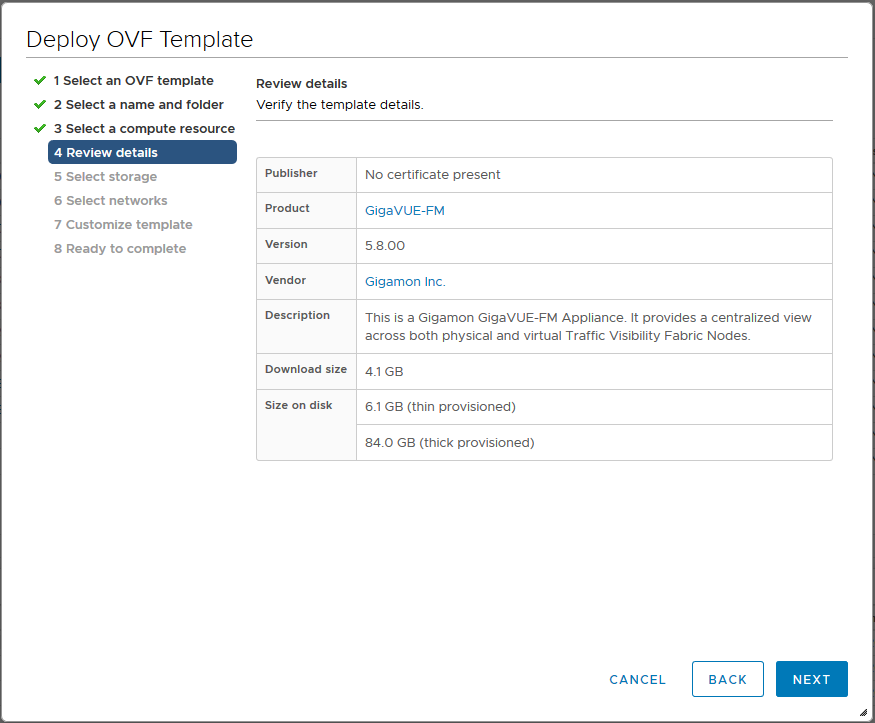Go to step 3 Select a compute resource
This screenshot has height=723, width=875.
(144, 128)
